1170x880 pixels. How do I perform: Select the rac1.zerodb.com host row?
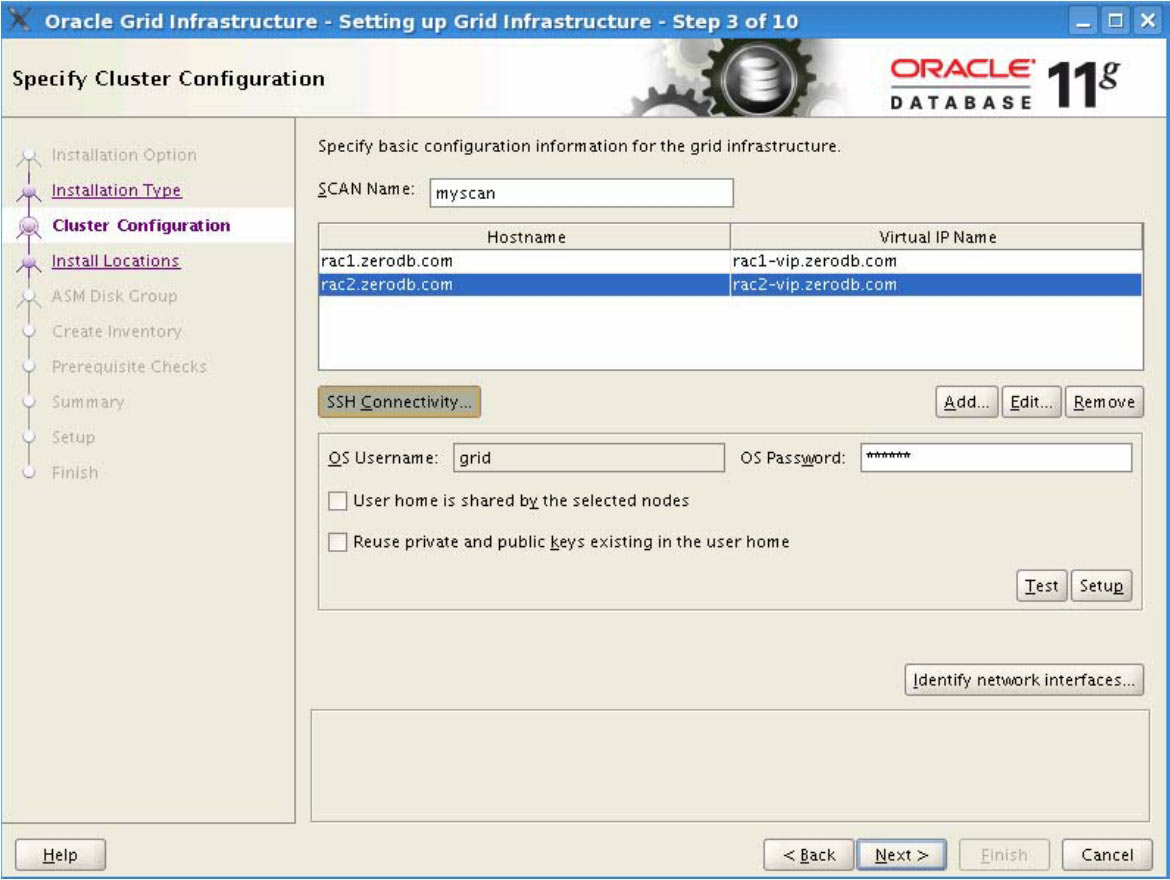524,261
